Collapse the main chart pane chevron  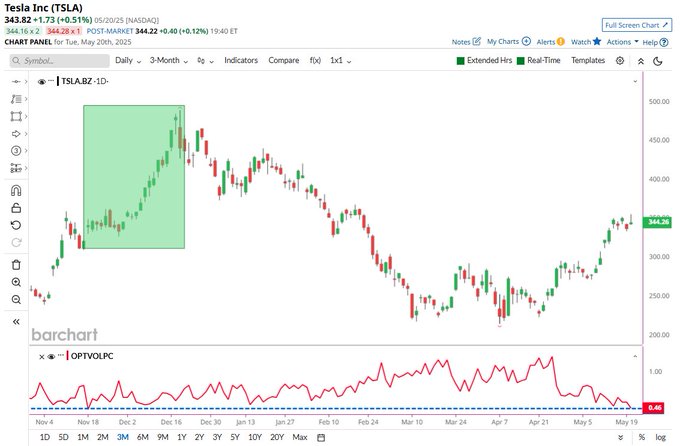[x=635, y=81]
